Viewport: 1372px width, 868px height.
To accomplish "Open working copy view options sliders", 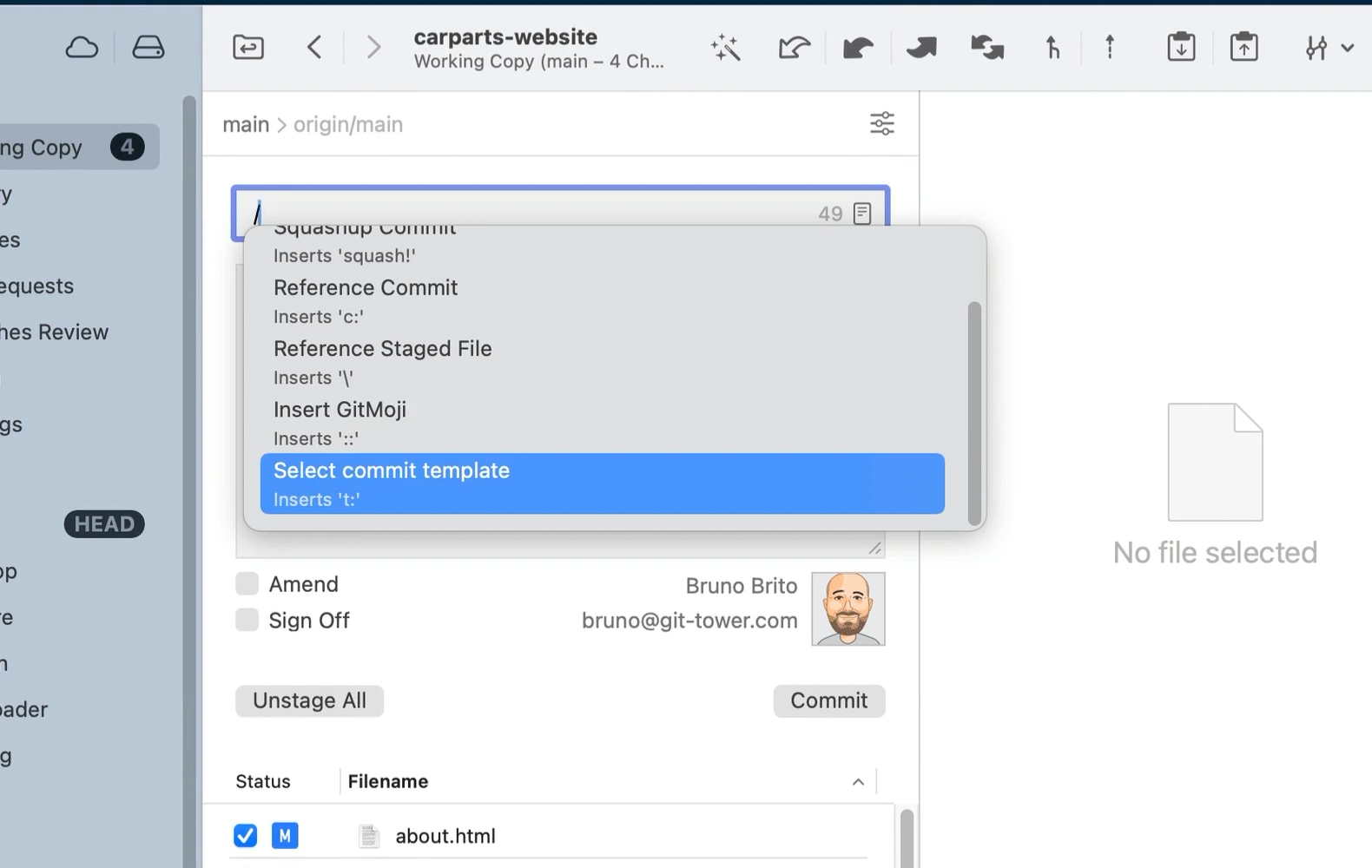I will point(881,124).
